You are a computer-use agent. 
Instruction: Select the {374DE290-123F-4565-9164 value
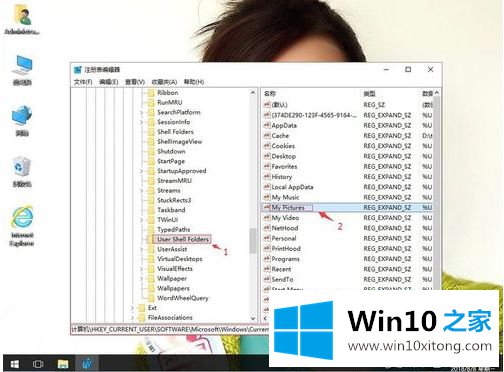tap(314, 115)
